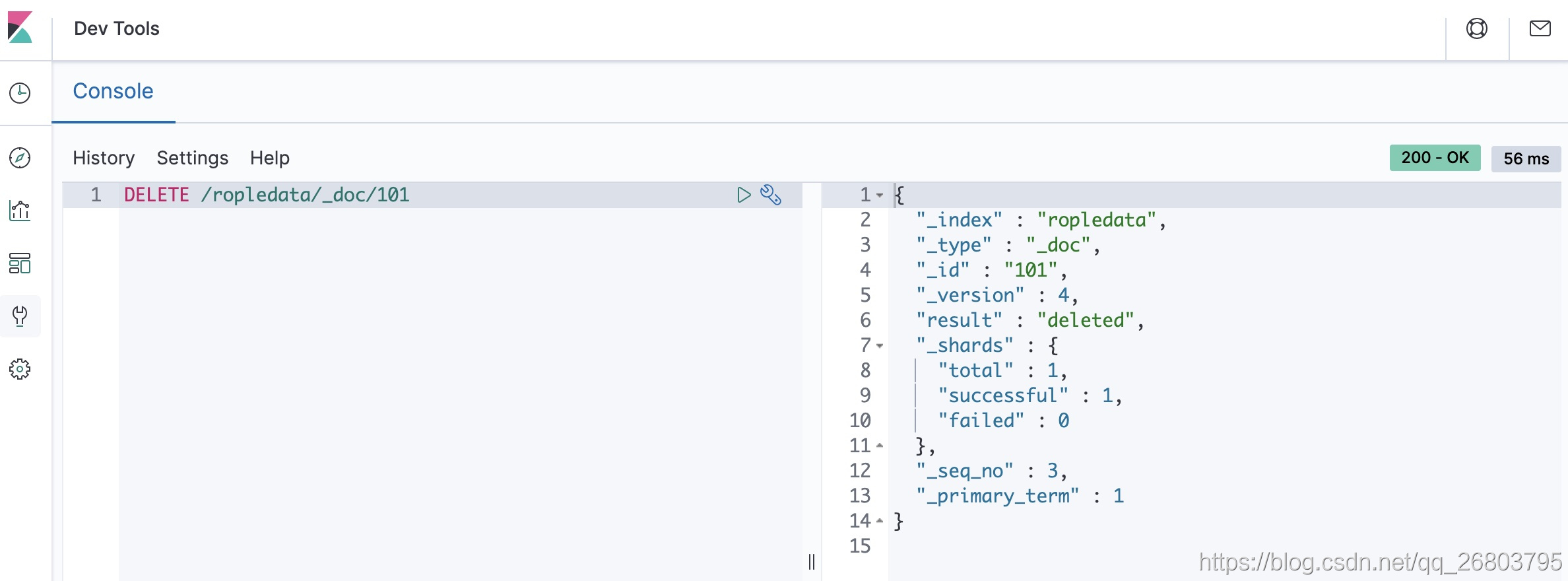Image resolution: width=1568 pixels, height=581 pixels.
Task: Open the Recently viewed clock icon
Action: coord(20,93)
